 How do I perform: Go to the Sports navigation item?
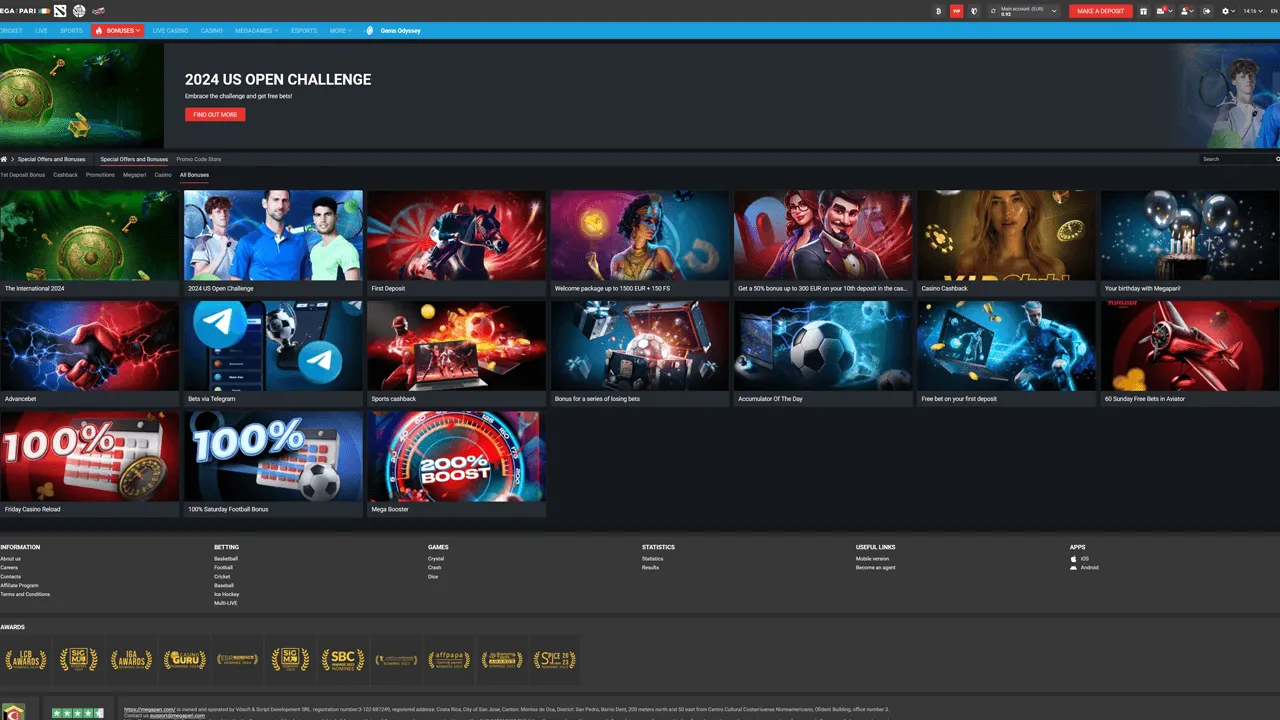pyautogui.click(x=71, y=31)
